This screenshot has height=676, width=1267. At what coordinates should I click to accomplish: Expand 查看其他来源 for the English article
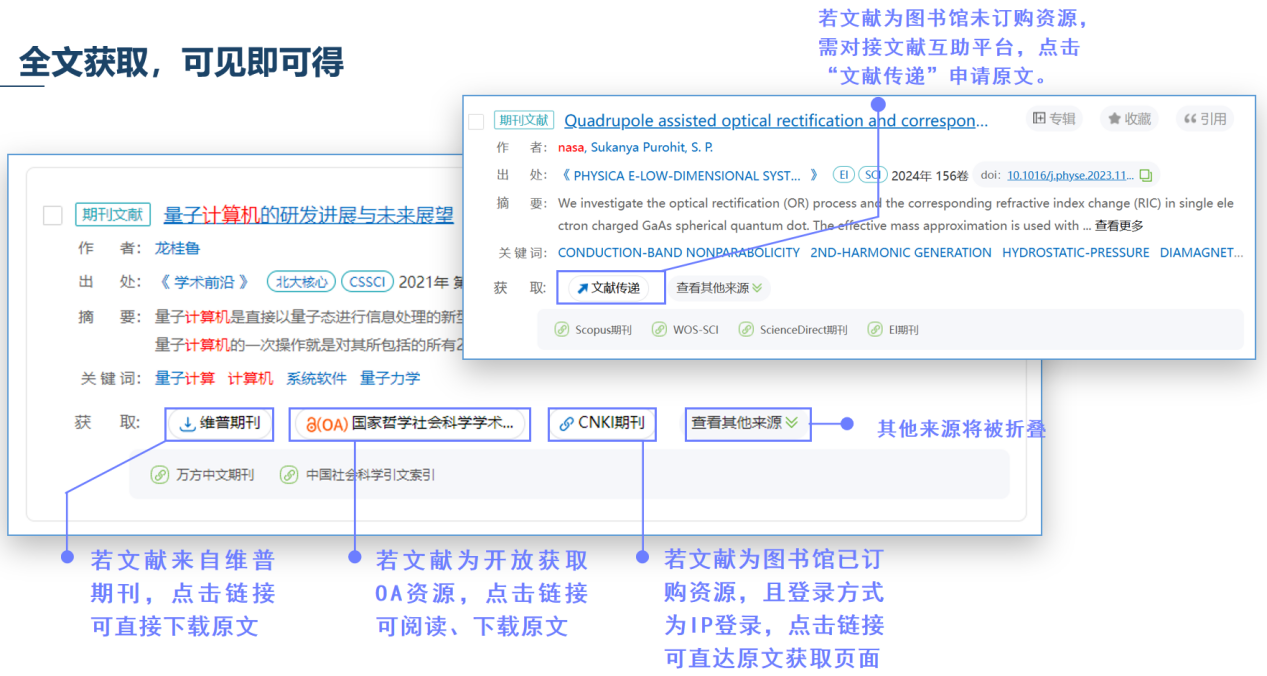click(716, 287)
